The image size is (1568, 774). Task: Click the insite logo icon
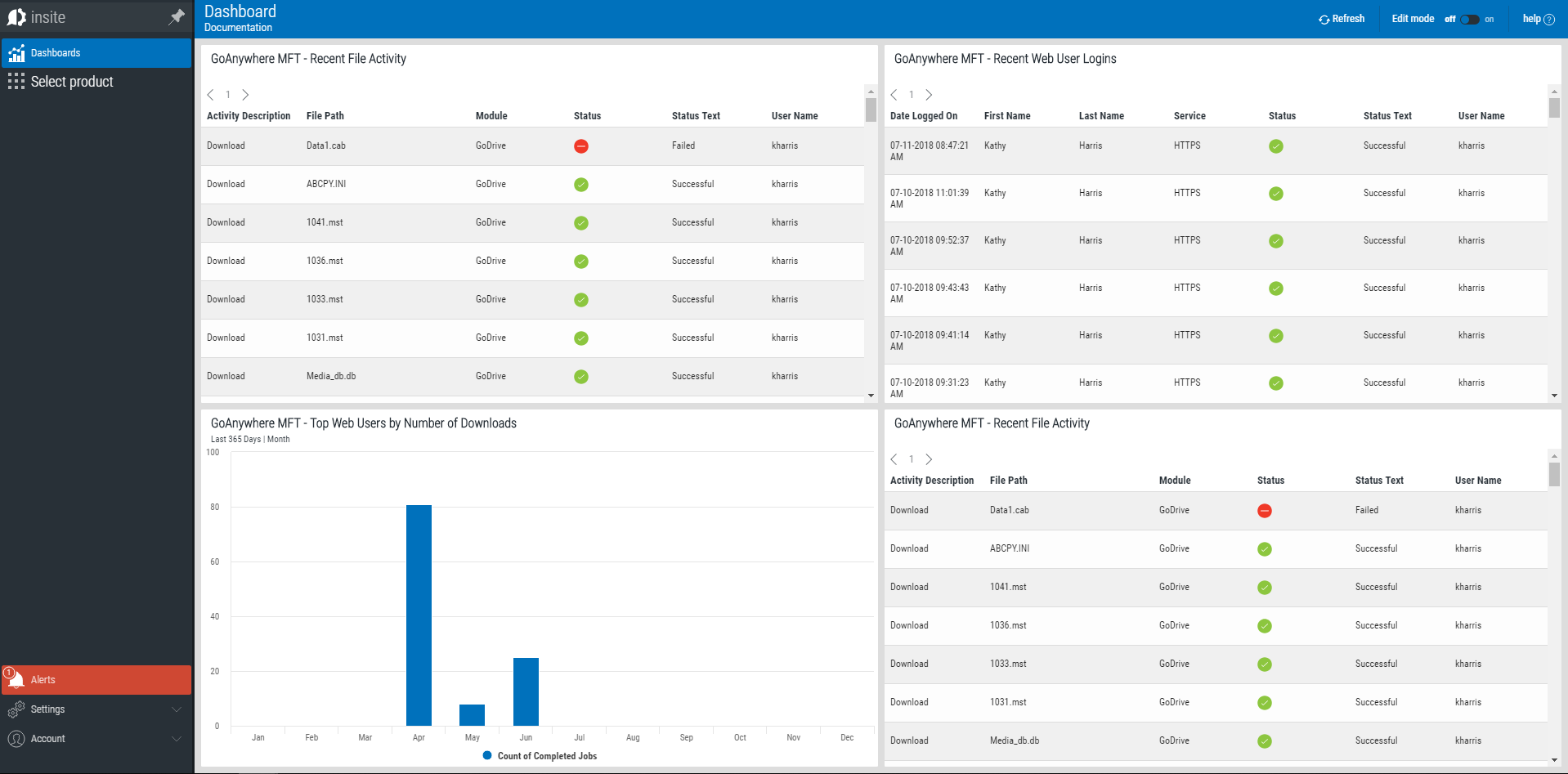pyautogui.click(x=17, y=16)
